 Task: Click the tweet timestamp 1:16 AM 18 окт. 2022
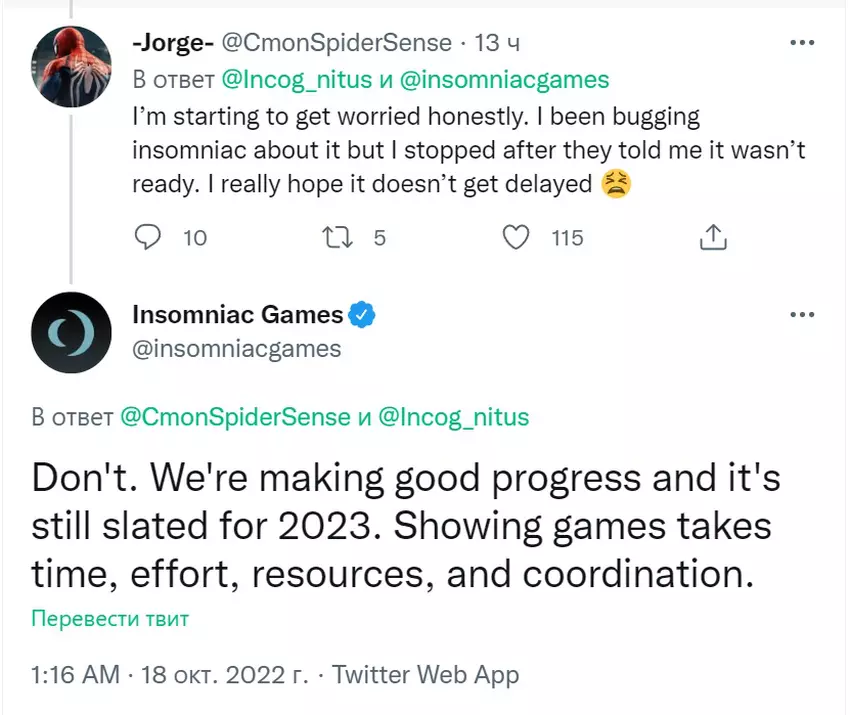(170, 675)
